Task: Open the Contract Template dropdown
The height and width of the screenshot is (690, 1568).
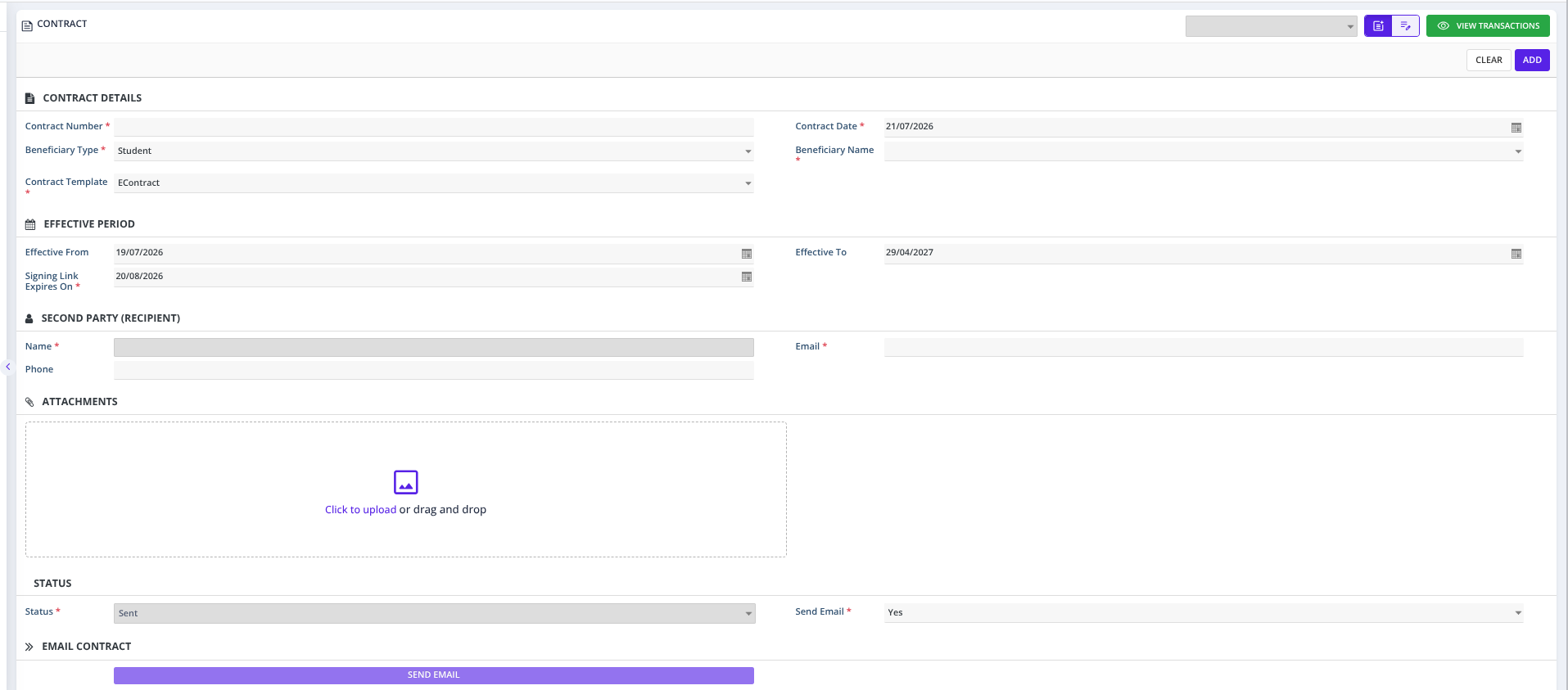Action: tap(434, 183)
